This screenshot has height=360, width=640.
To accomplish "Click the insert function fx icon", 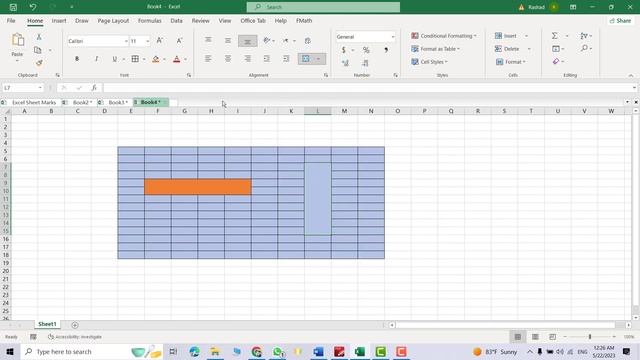I will click(94, 88).
